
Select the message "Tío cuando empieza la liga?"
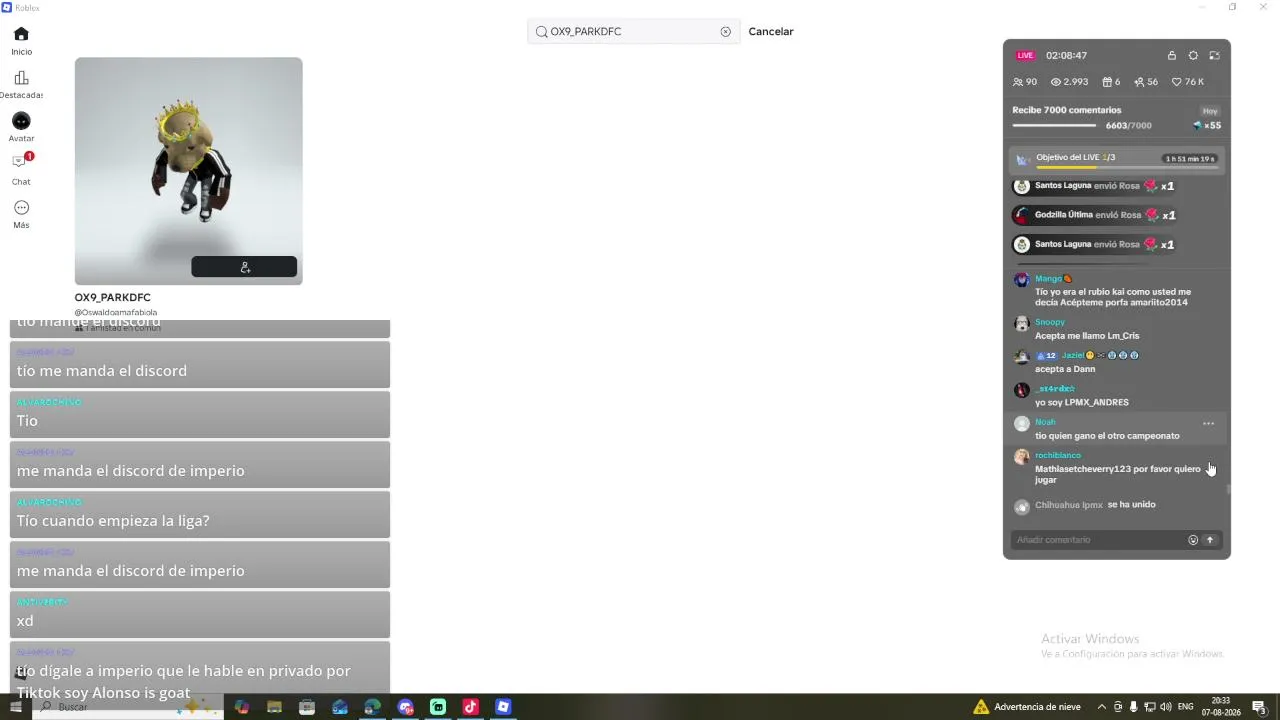click(x=200, y=514)
